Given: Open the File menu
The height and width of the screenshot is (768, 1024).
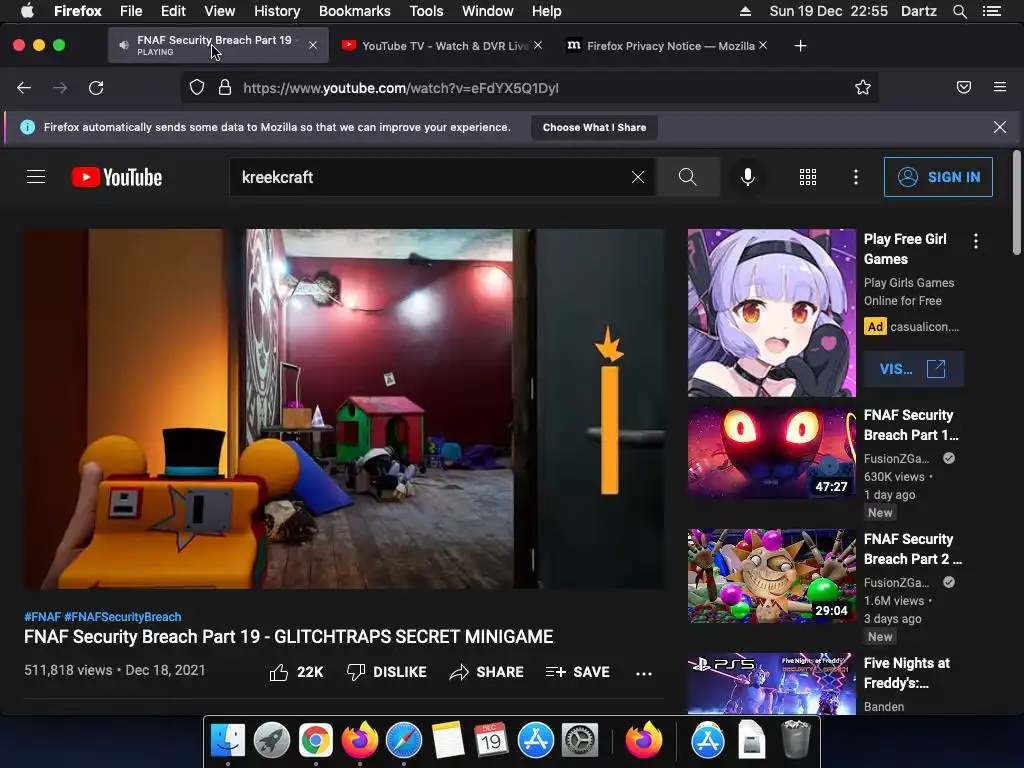Looking at the screenshot, I should [x=131, y=11].
